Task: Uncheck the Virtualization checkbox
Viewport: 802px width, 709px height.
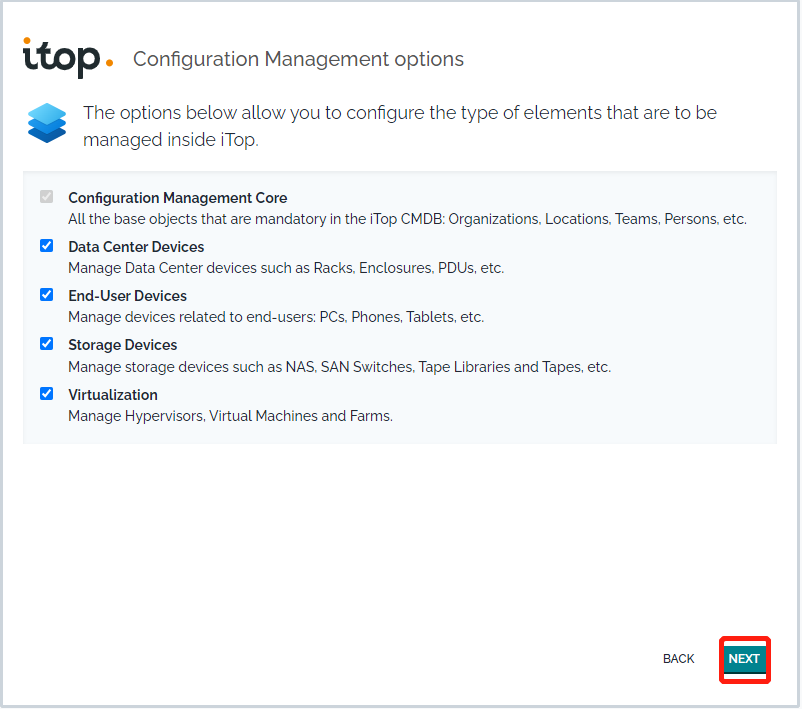Action: point(47,393)
